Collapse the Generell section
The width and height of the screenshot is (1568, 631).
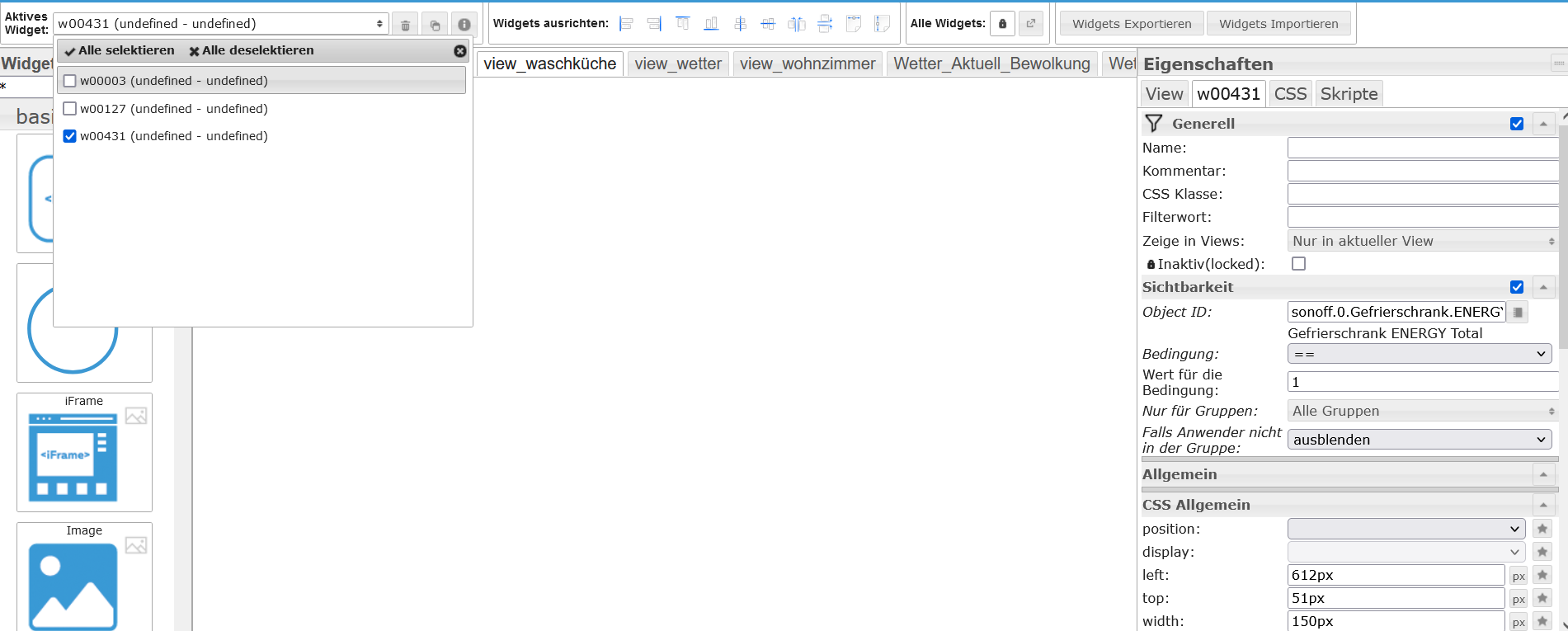coord(1543,124)
